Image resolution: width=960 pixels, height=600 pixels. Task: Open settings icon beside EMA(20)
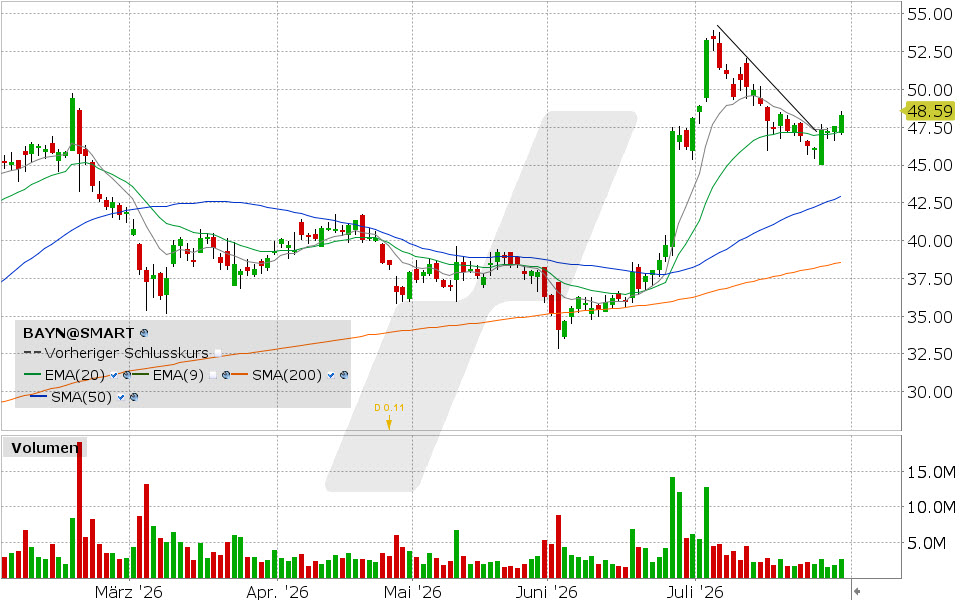tap(127, 375)
